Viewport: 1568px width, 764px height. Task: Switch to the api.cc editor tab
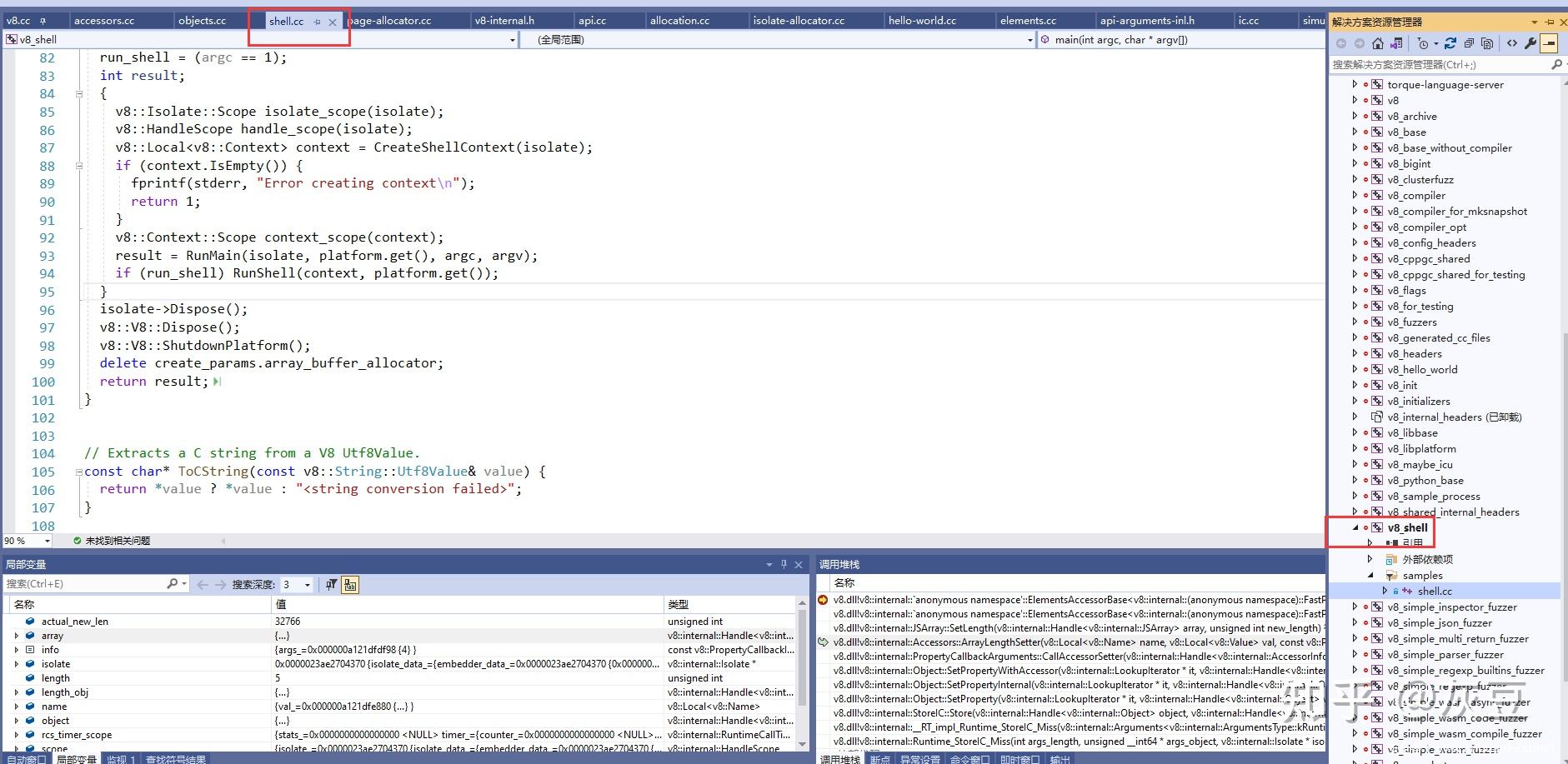click(593, 21)
